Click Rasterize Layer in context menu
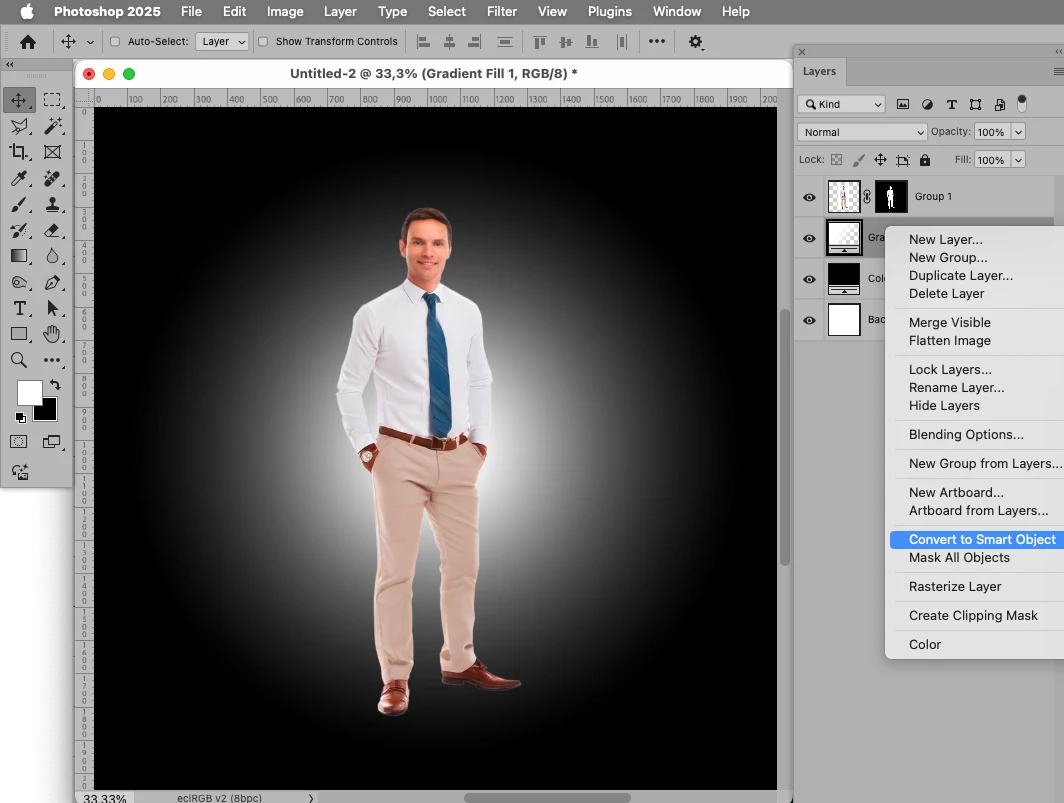 pos(955,587)
